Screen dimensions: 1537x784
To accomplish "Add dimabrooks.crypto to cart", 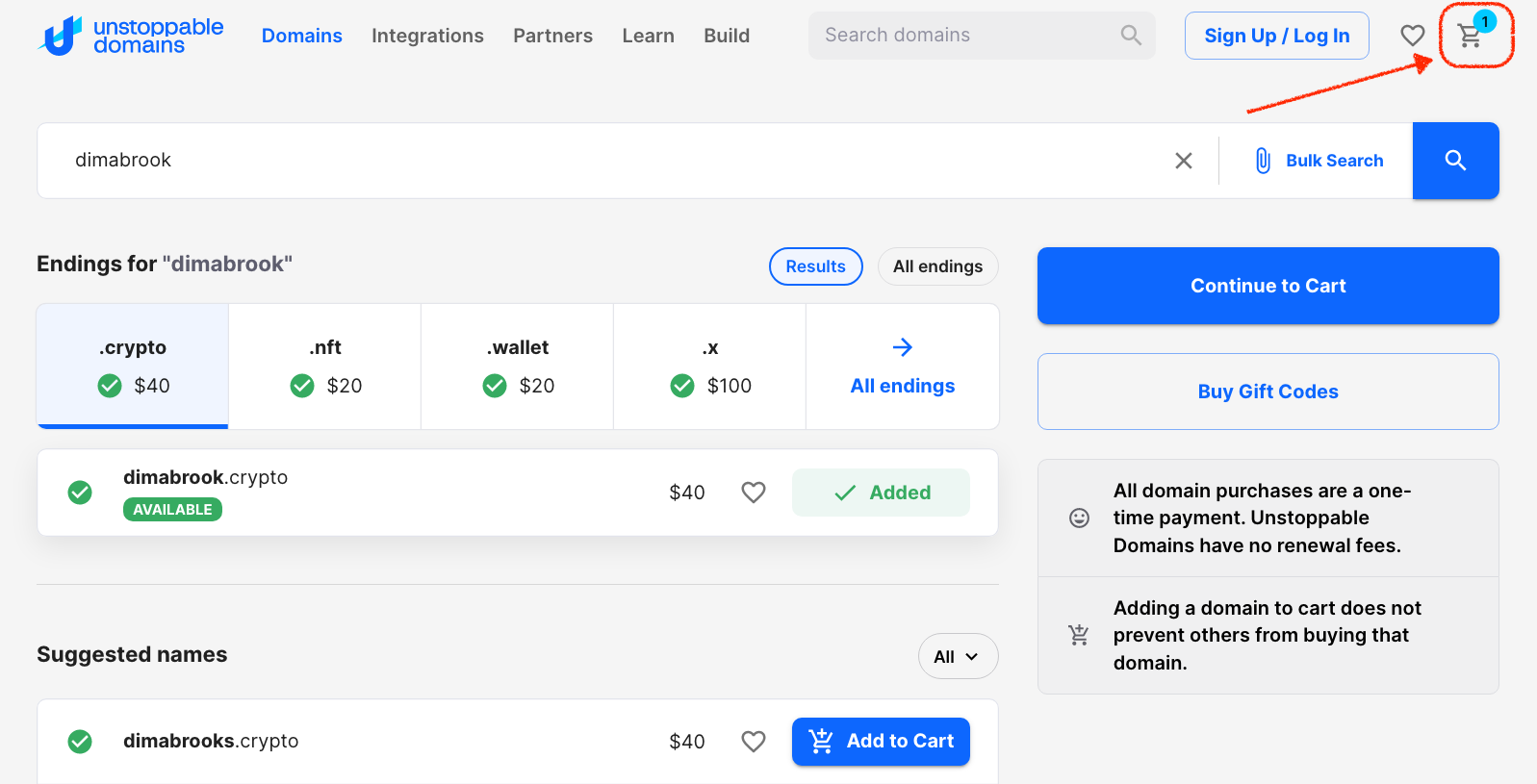I will [881, 742].
